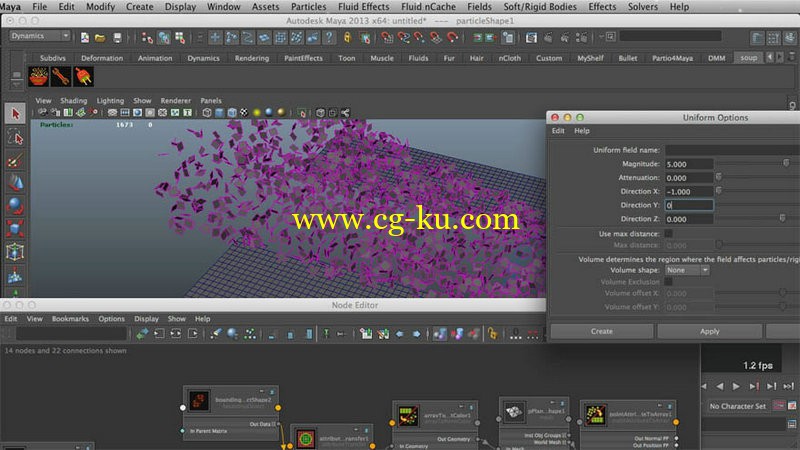The width and height of the screenshot is (800, 450).
Task: Click the lock selection padlock icon
Action: coord(347,37)
